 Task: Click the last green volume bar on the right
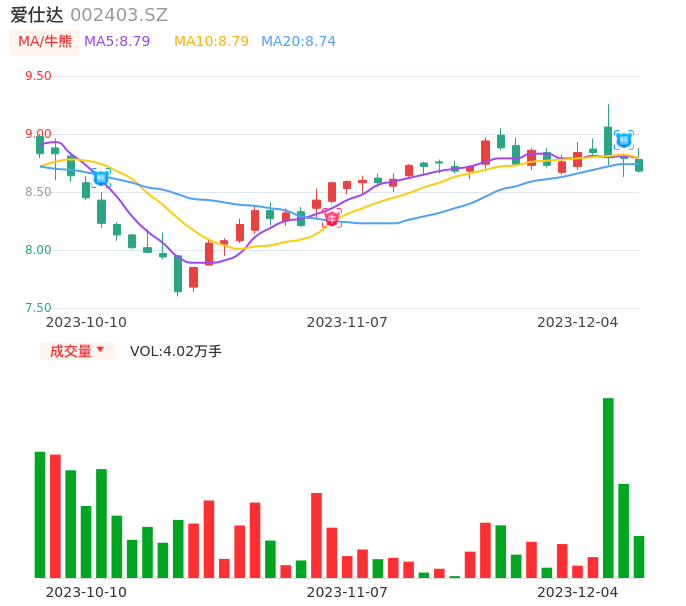tap(639, 557)
